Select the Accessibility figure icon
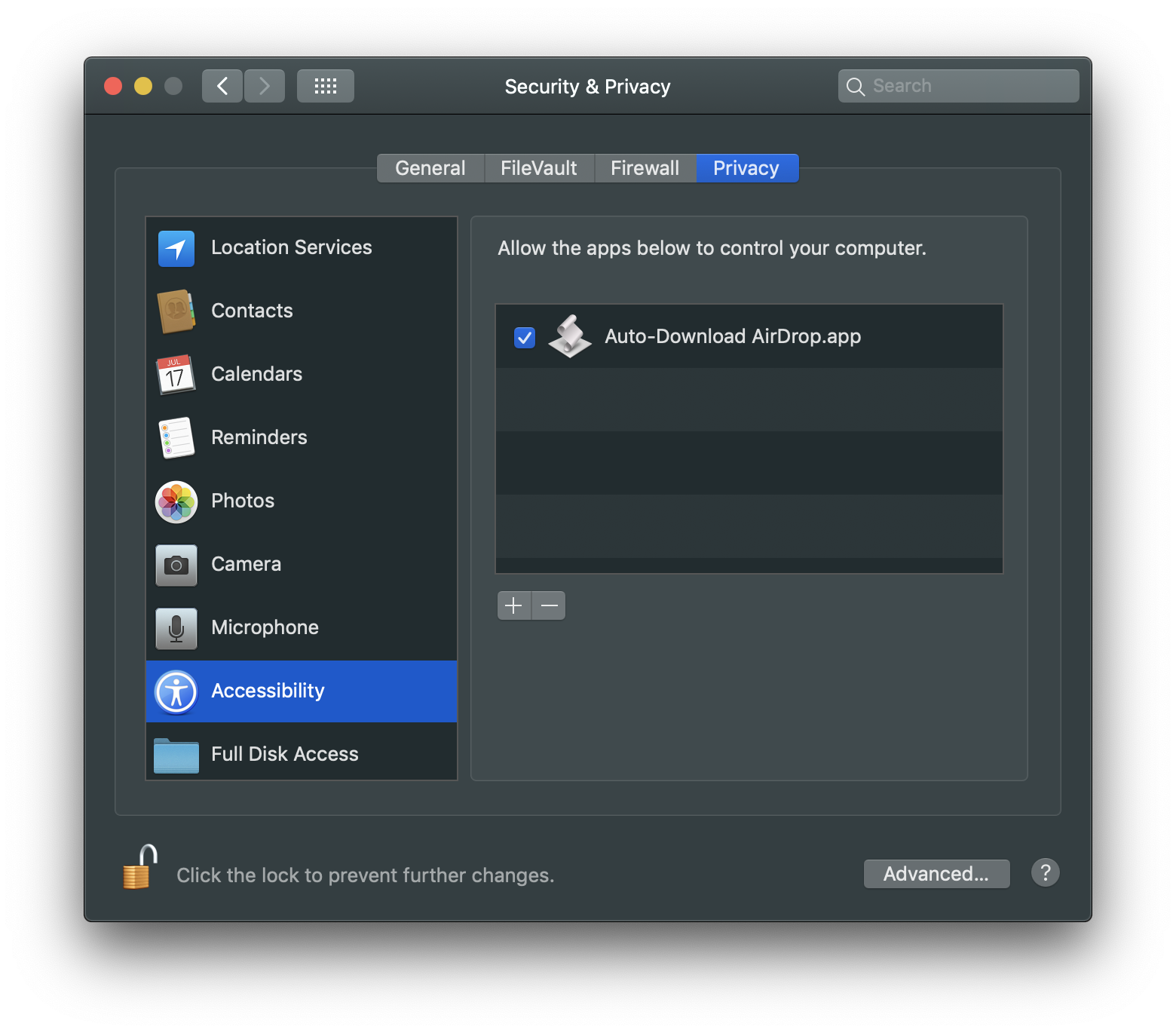The image size is (1176, 1033). click(x=176, y=691)
